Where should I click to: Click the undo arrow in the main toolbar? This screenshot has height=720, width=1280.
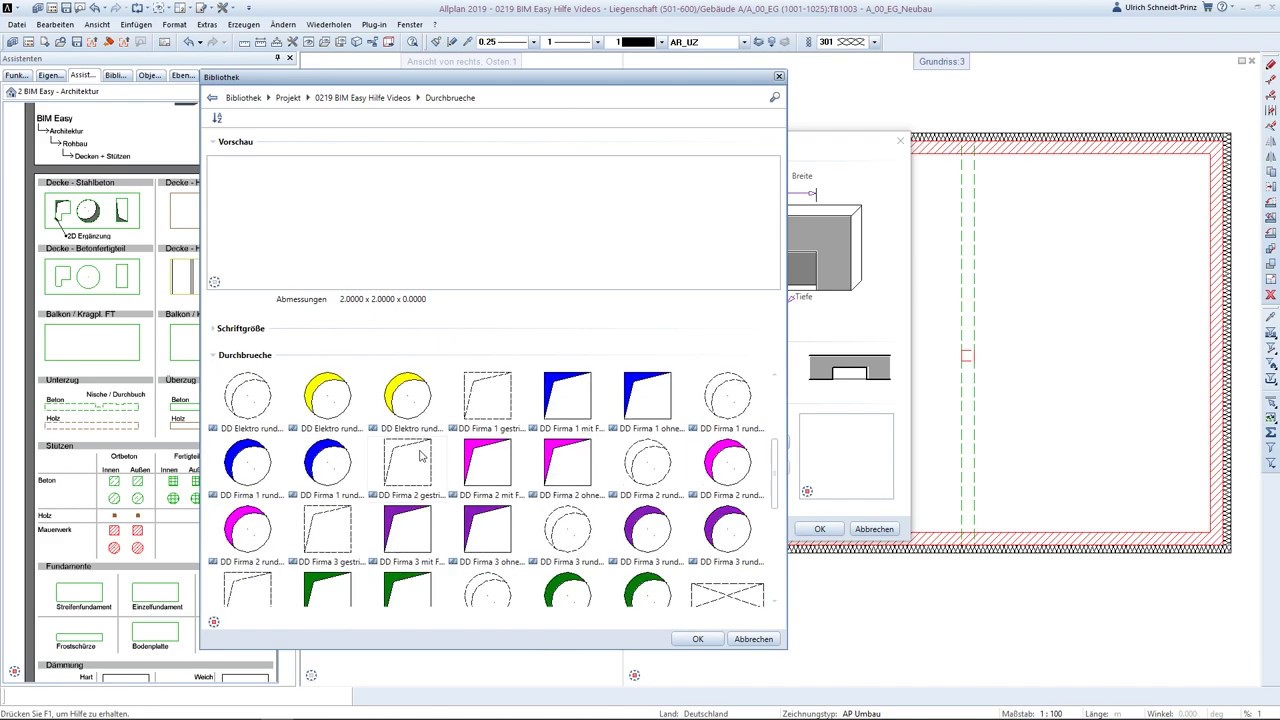[x=188, y=42]
